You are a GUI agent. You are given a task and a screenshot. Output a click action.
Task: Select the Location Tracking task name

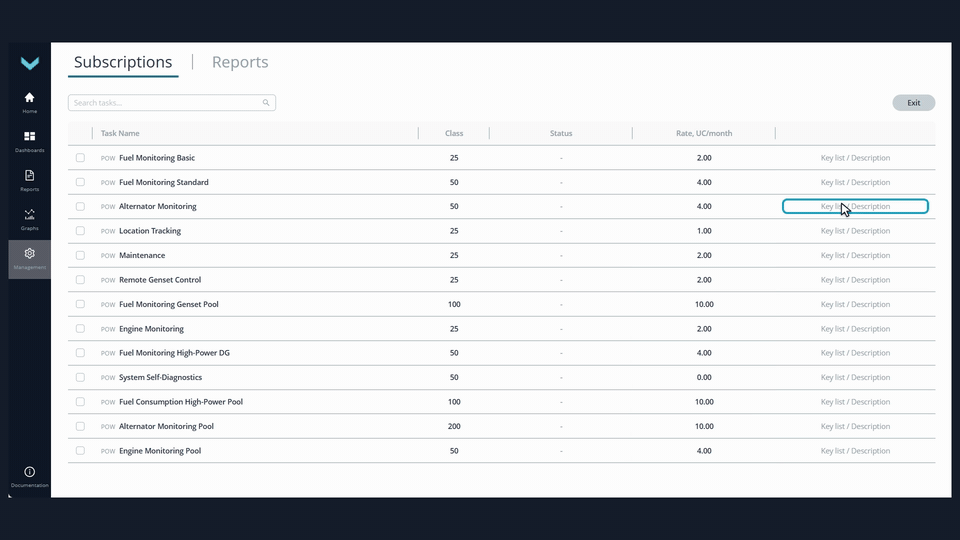pos(150,231)
